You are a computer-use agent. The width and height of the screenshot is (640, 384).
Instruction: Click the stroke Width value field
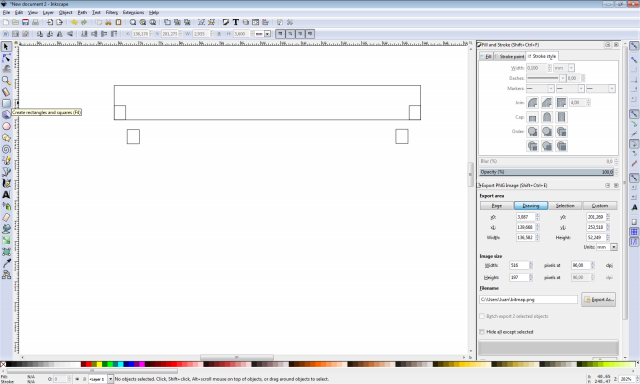(536, 68)
